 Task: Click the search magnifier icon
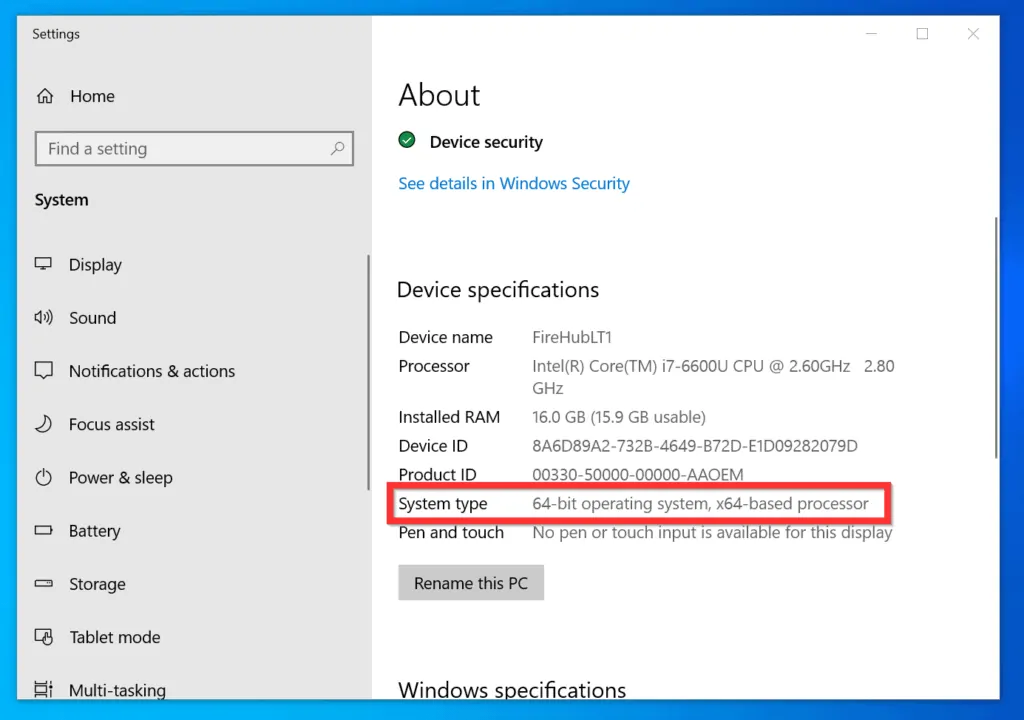click(338, 149)
